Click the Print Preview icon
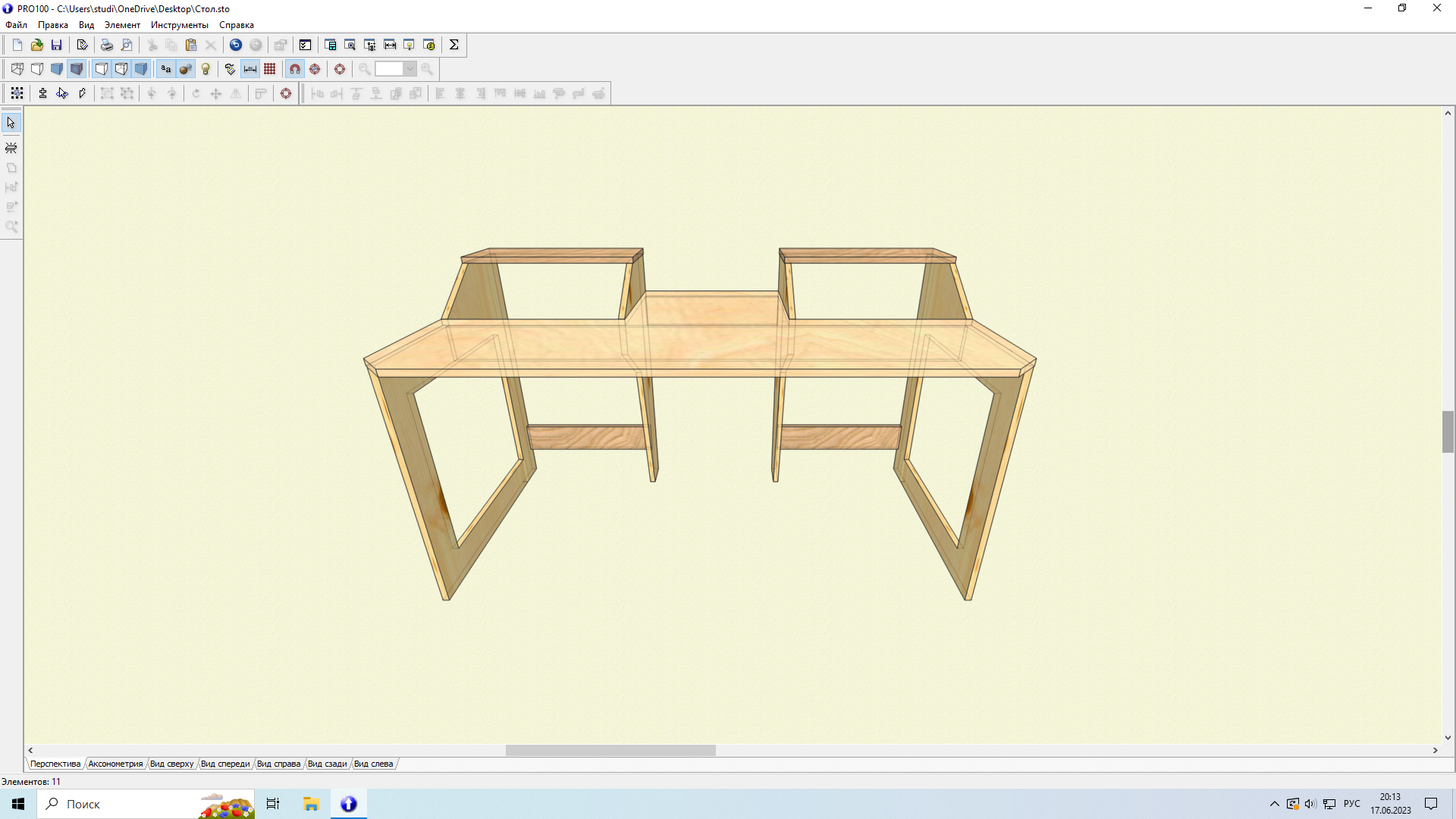 tap(127, 45)
